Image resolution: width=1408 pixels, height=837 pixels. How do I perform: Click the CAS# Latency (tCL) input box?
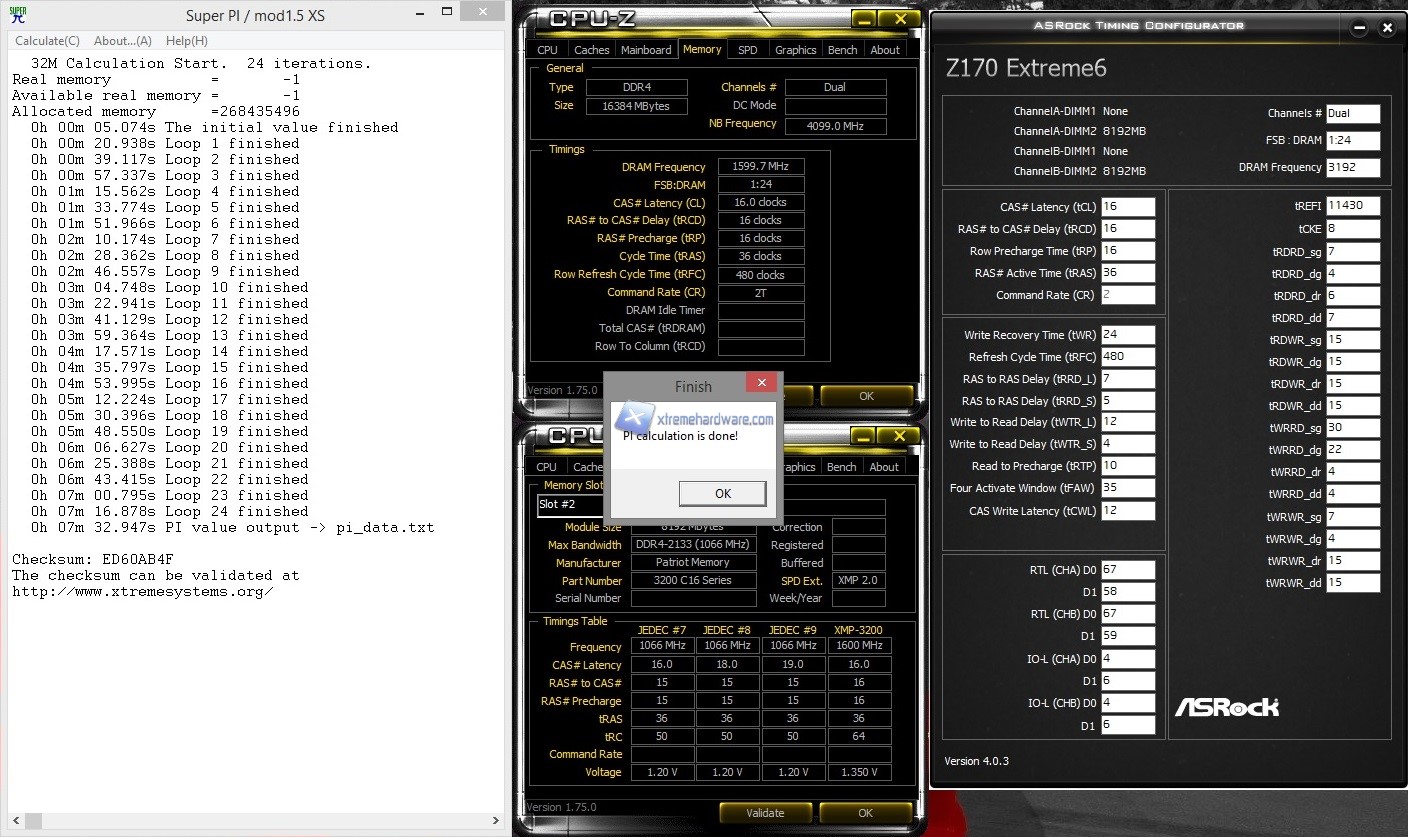point(1128,205)
